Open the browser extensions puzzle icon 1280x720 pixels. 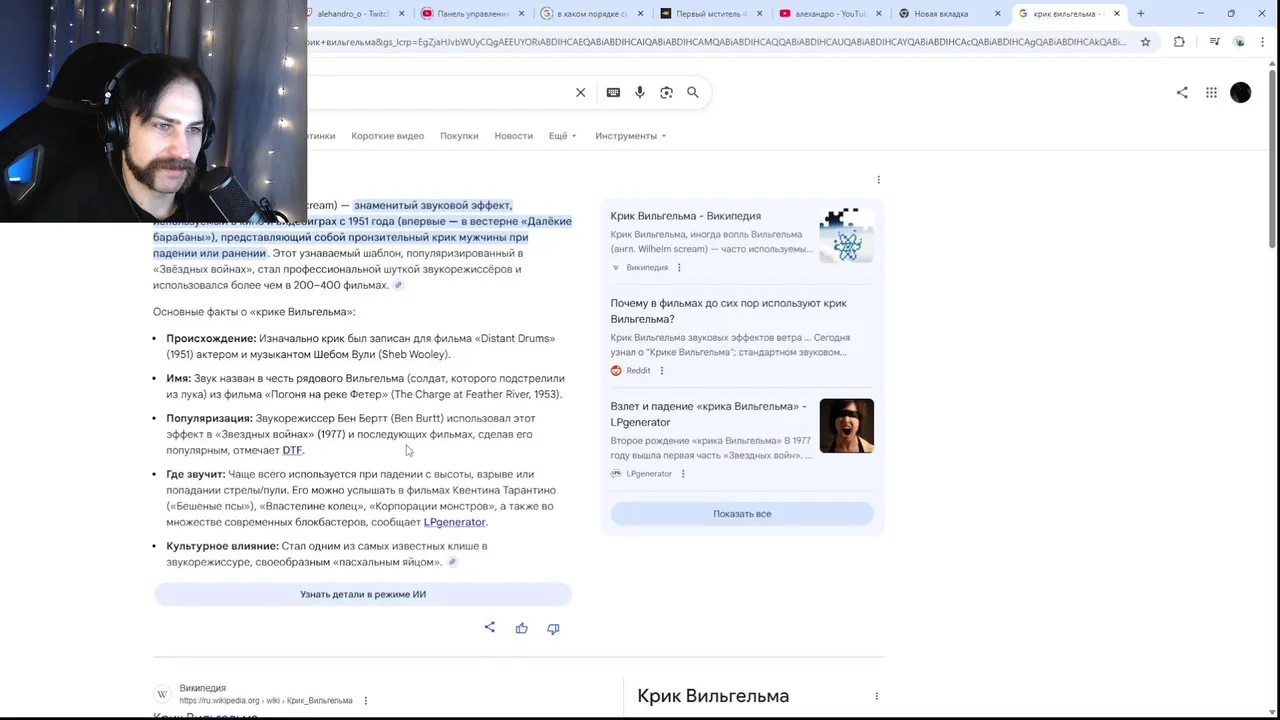(1179, 42)
